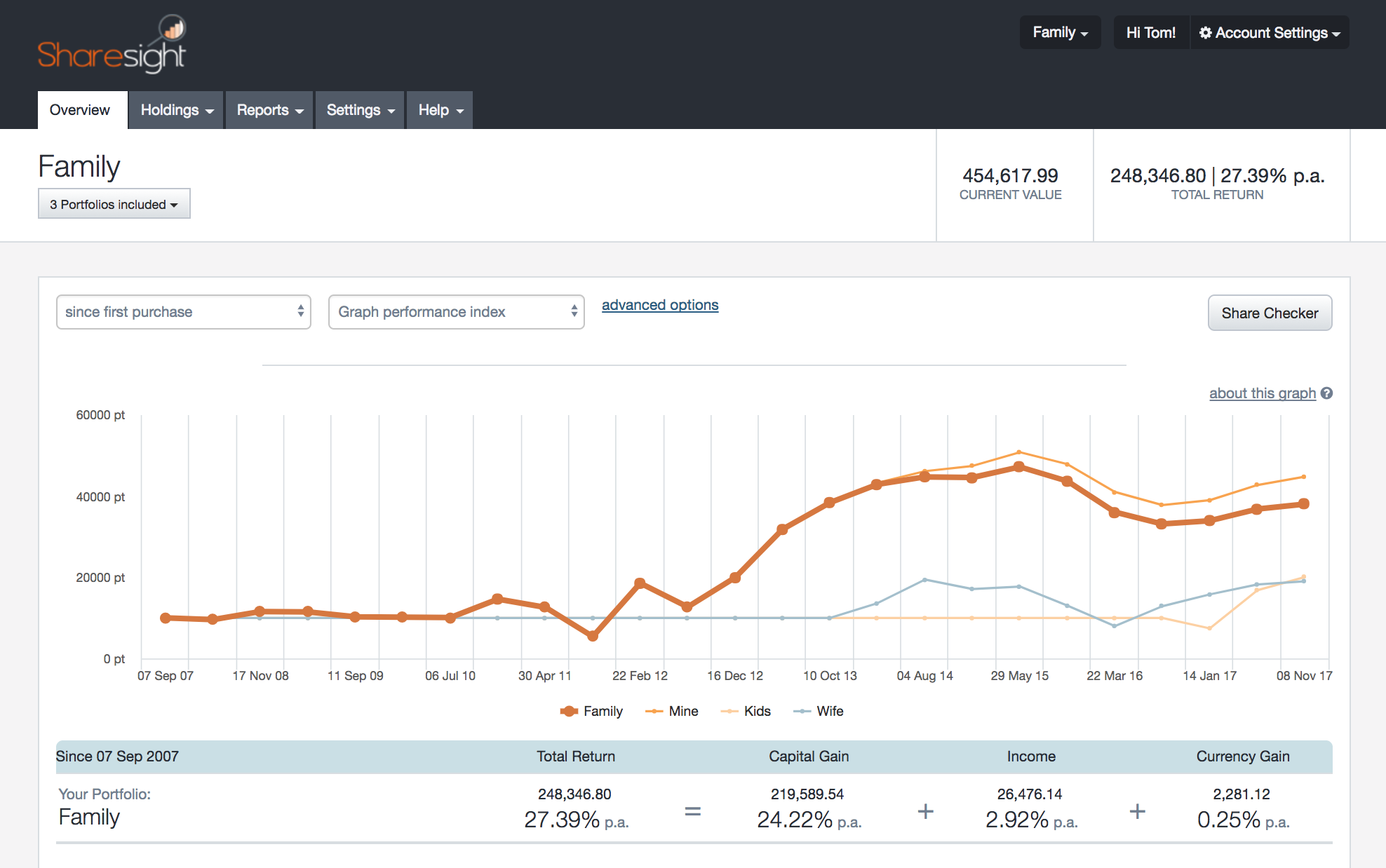1386x868 pixels.
Task: Click the Share Checker button
Action: pos(1269,313)
